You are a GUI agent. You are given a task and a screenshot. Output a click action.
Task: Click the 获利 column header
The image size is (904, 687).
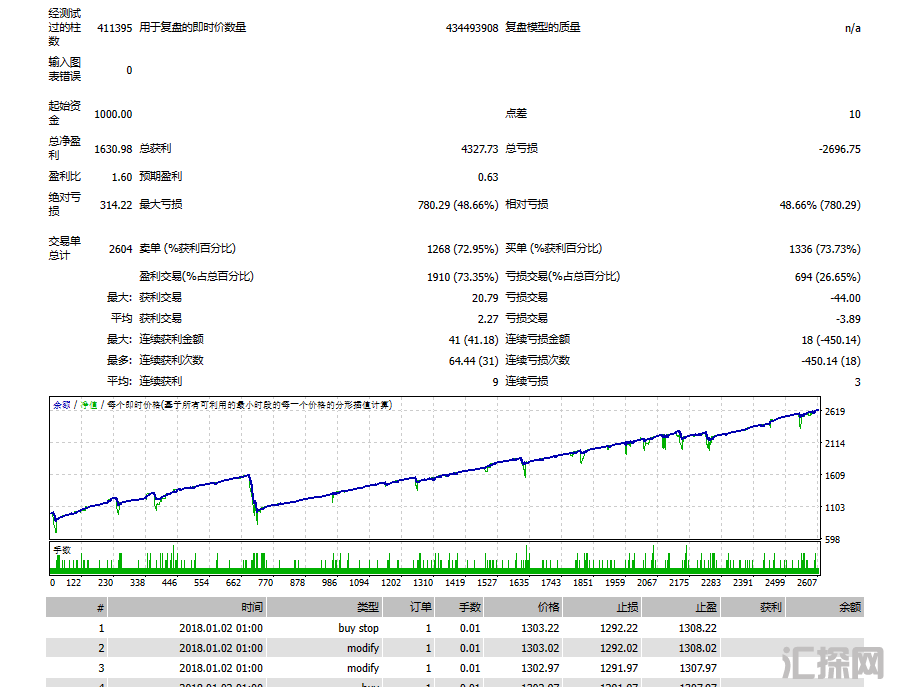coord(770,607)
